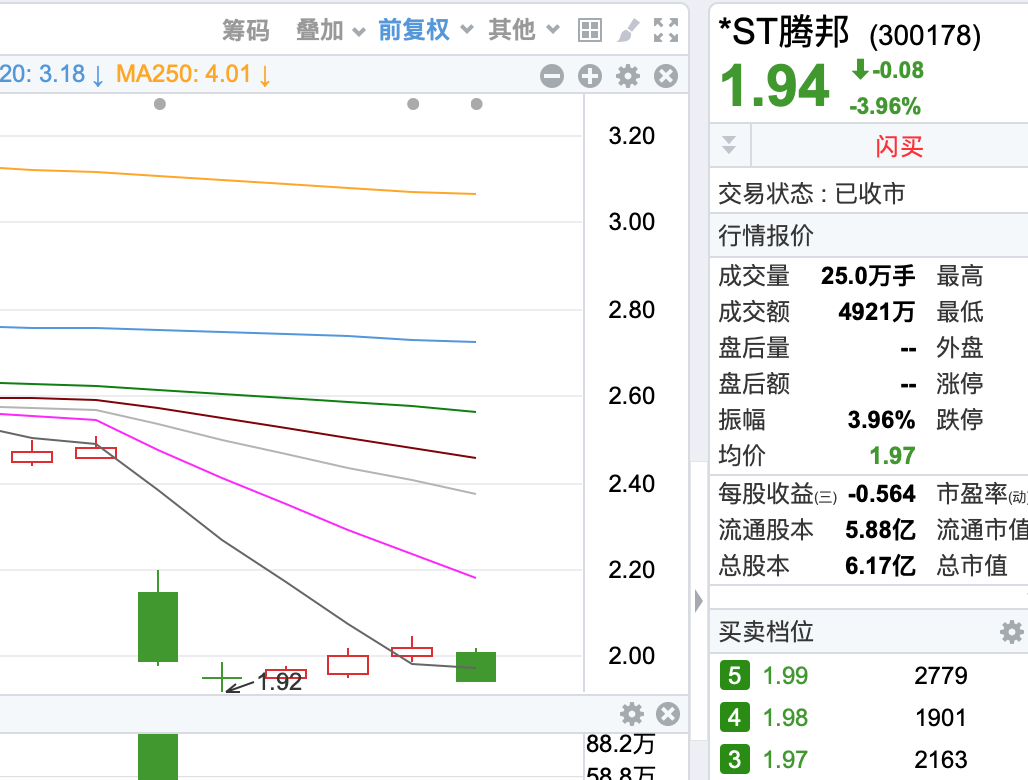Click the -3.96% change percentage

click(x=885, y=106)
